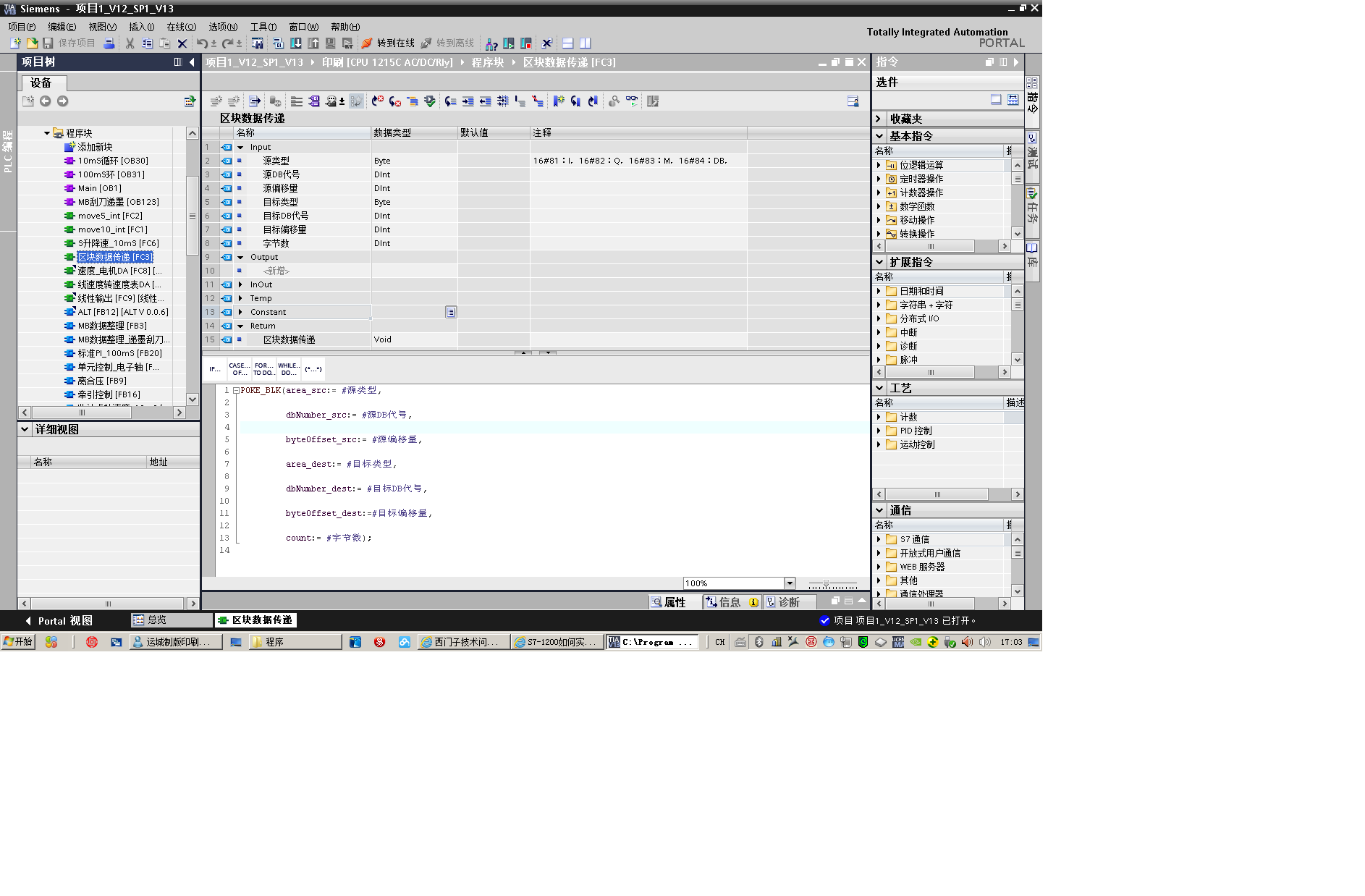1365x896 pixels.
Task: Click the copy icon in main toolbar
Action: 148,43
